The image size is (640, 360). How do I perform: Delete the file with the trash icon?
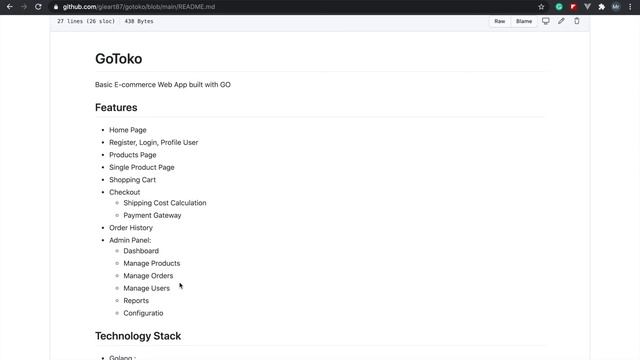(577, 21)
